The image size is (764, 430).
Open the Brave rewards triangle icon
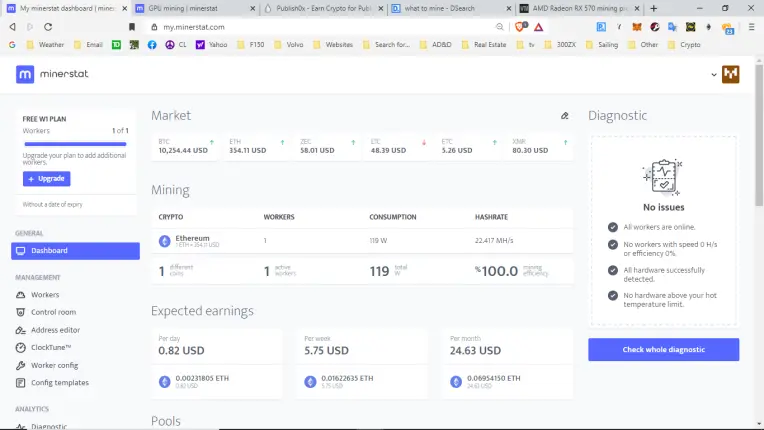coord(538,27)
